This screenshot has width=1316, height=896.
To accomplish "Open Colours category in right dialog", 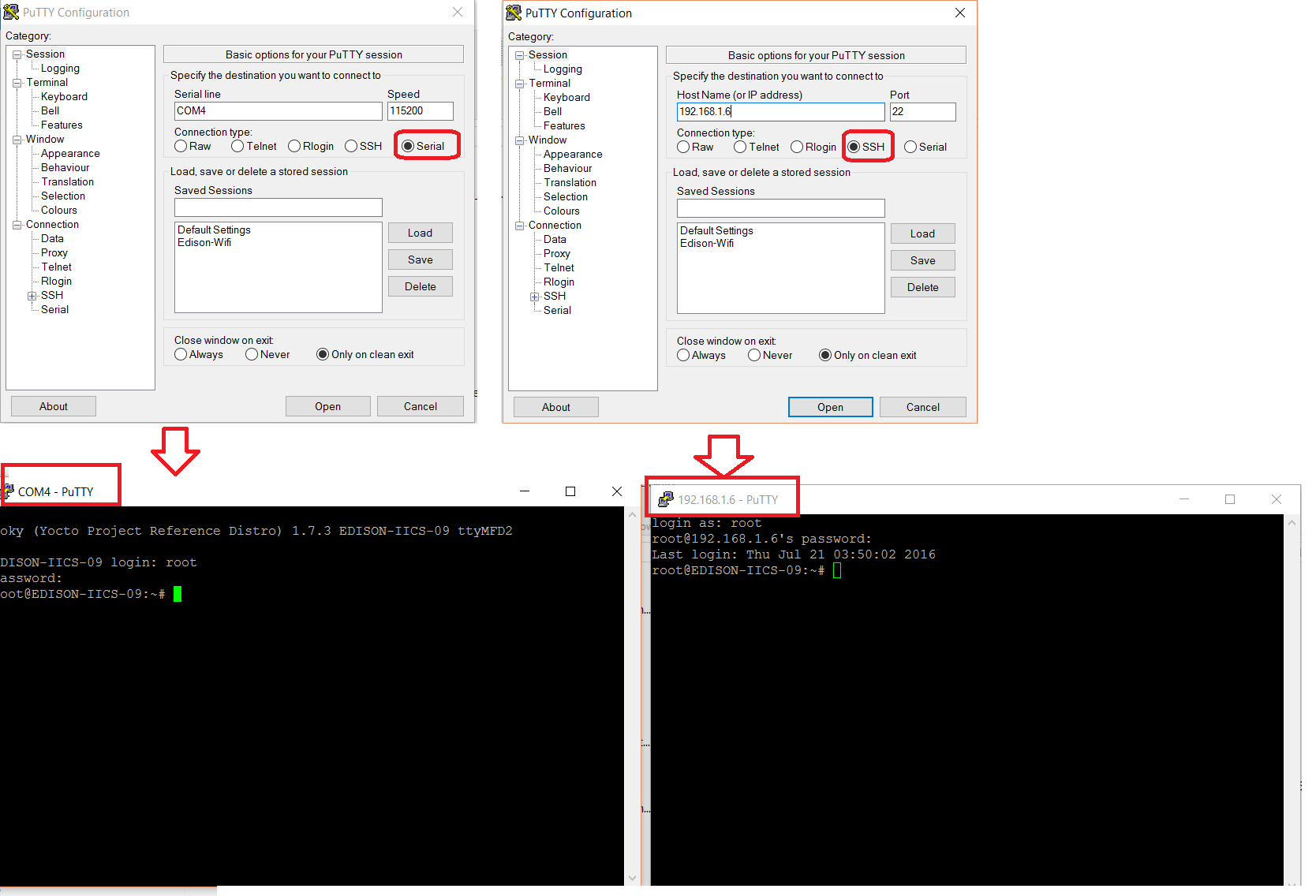I will [x=561, y=211].
